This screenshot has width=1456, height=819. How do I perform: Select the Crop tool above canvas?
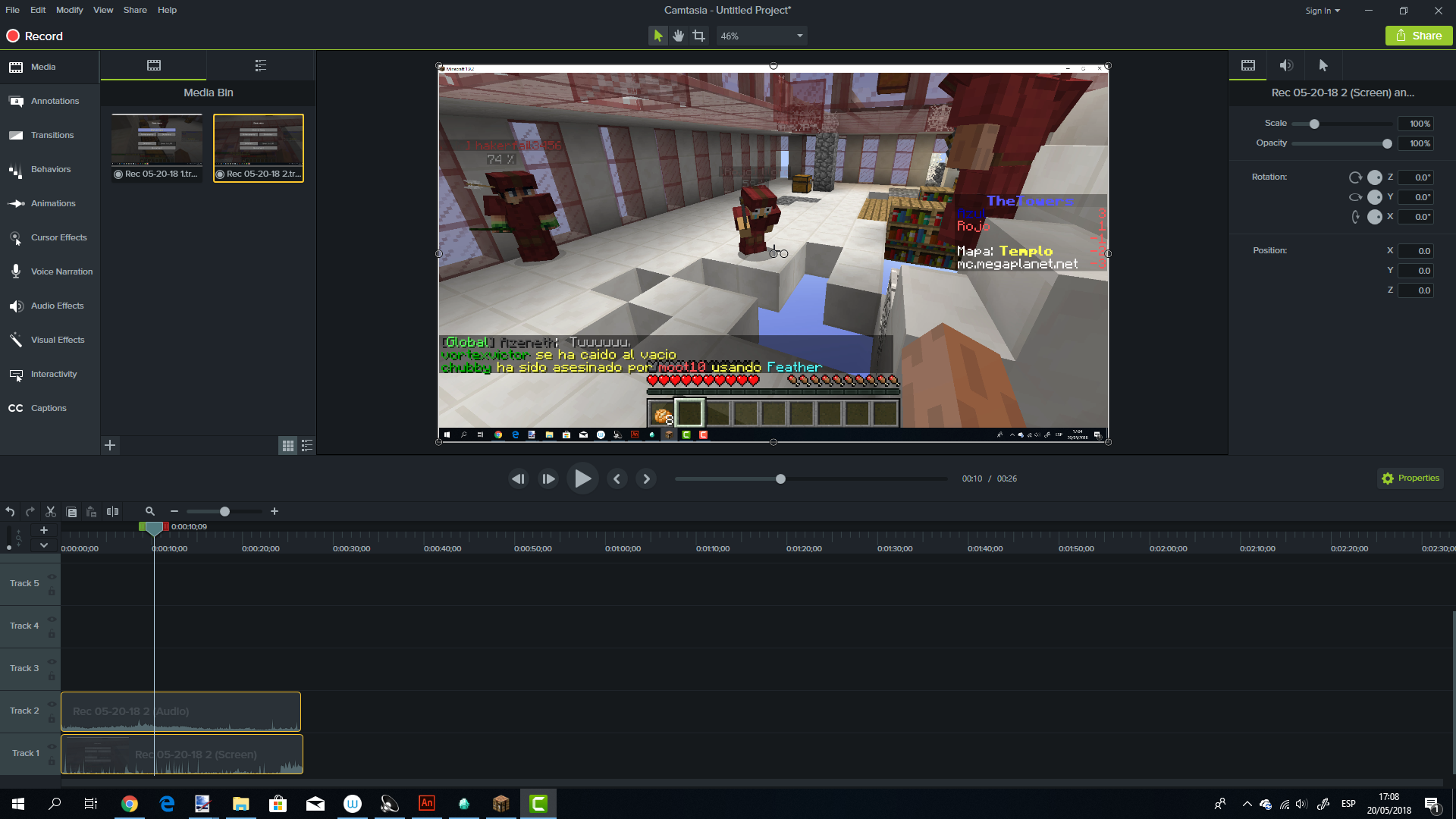point(698,36)
